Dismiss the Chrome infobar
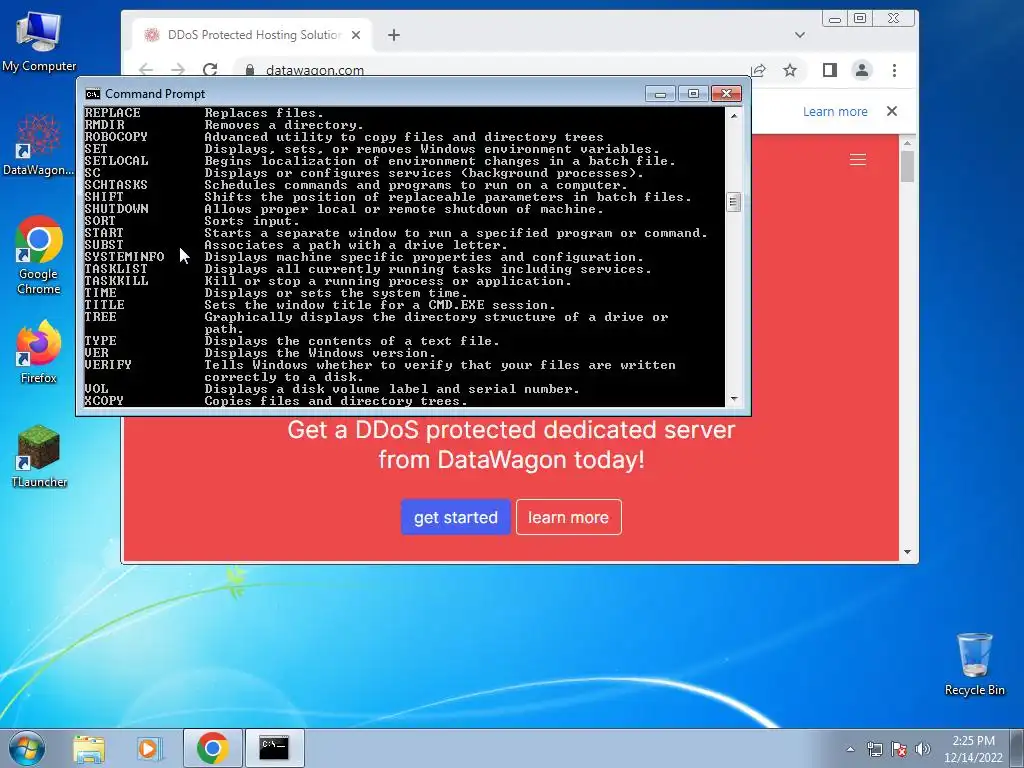 tap(891, 111)
